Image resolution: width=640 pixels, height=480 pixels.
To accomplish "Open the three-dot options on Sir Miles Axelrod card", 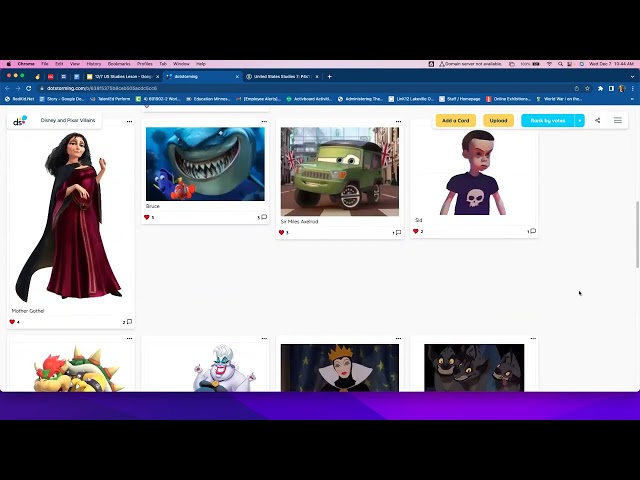I will (398, 122).
